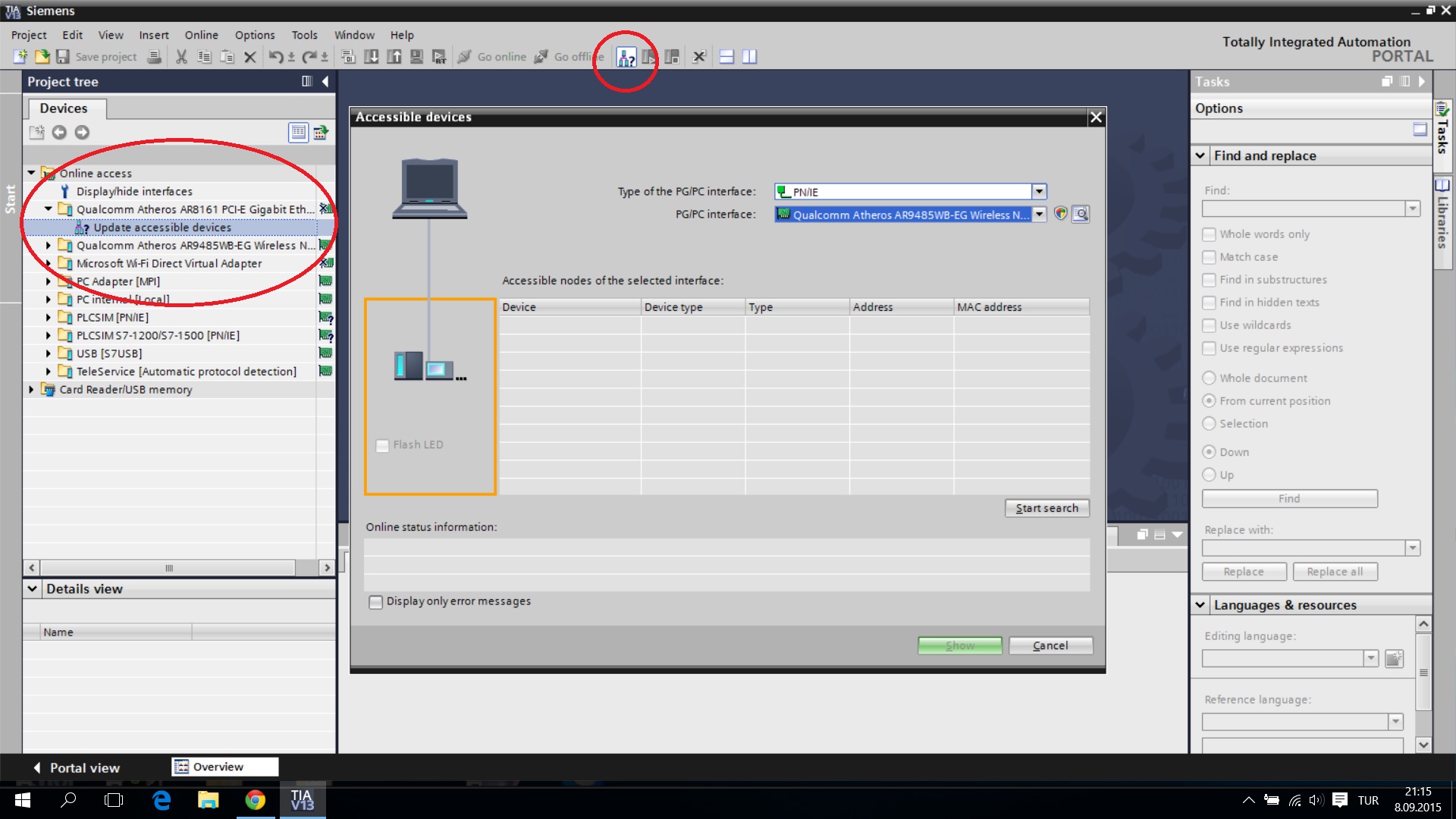
Task: Click the Copy icon in toolbar
Action: (x=204, y=57)
